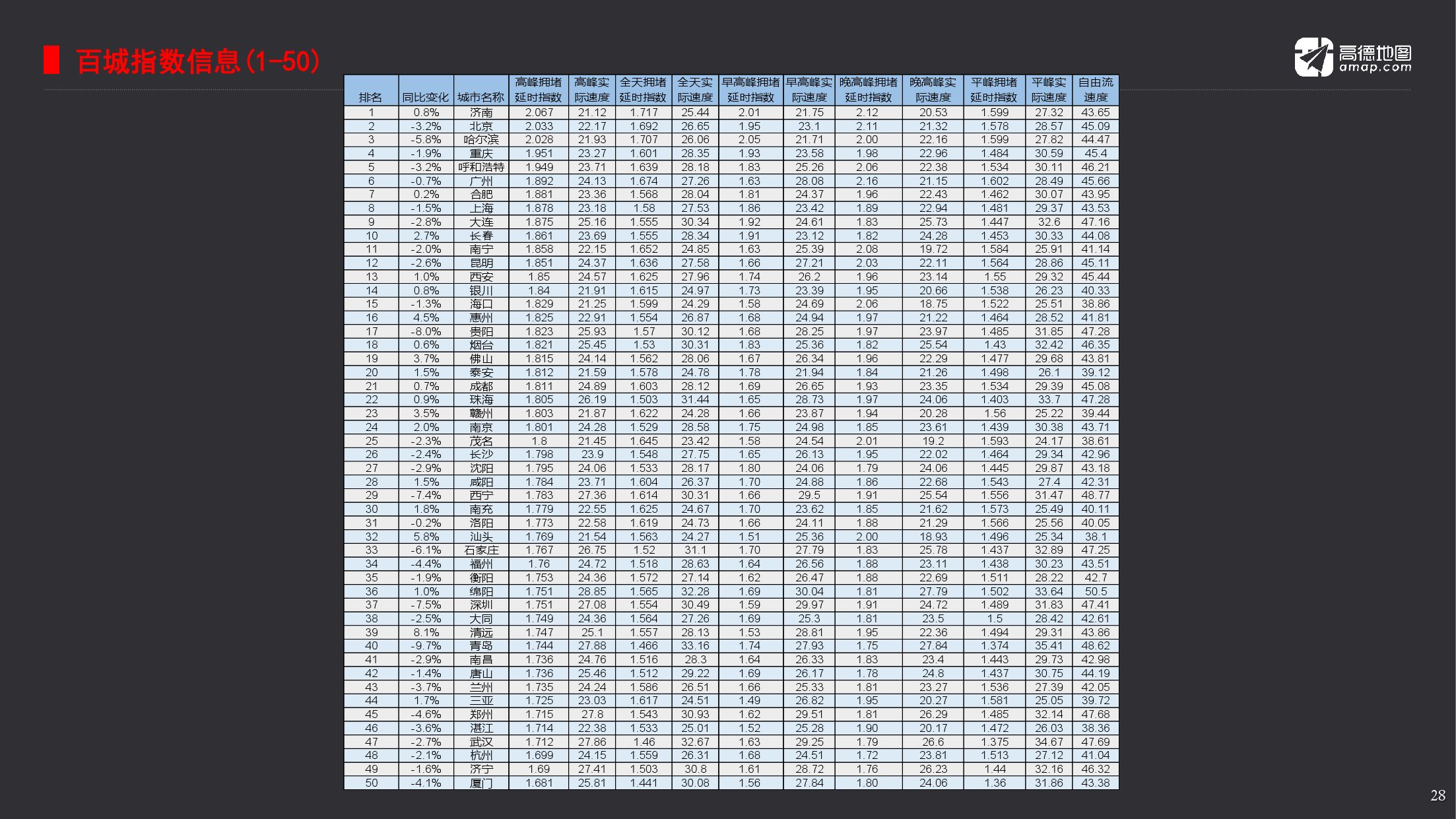Select rank 50 cell

[x=371, y=783]
